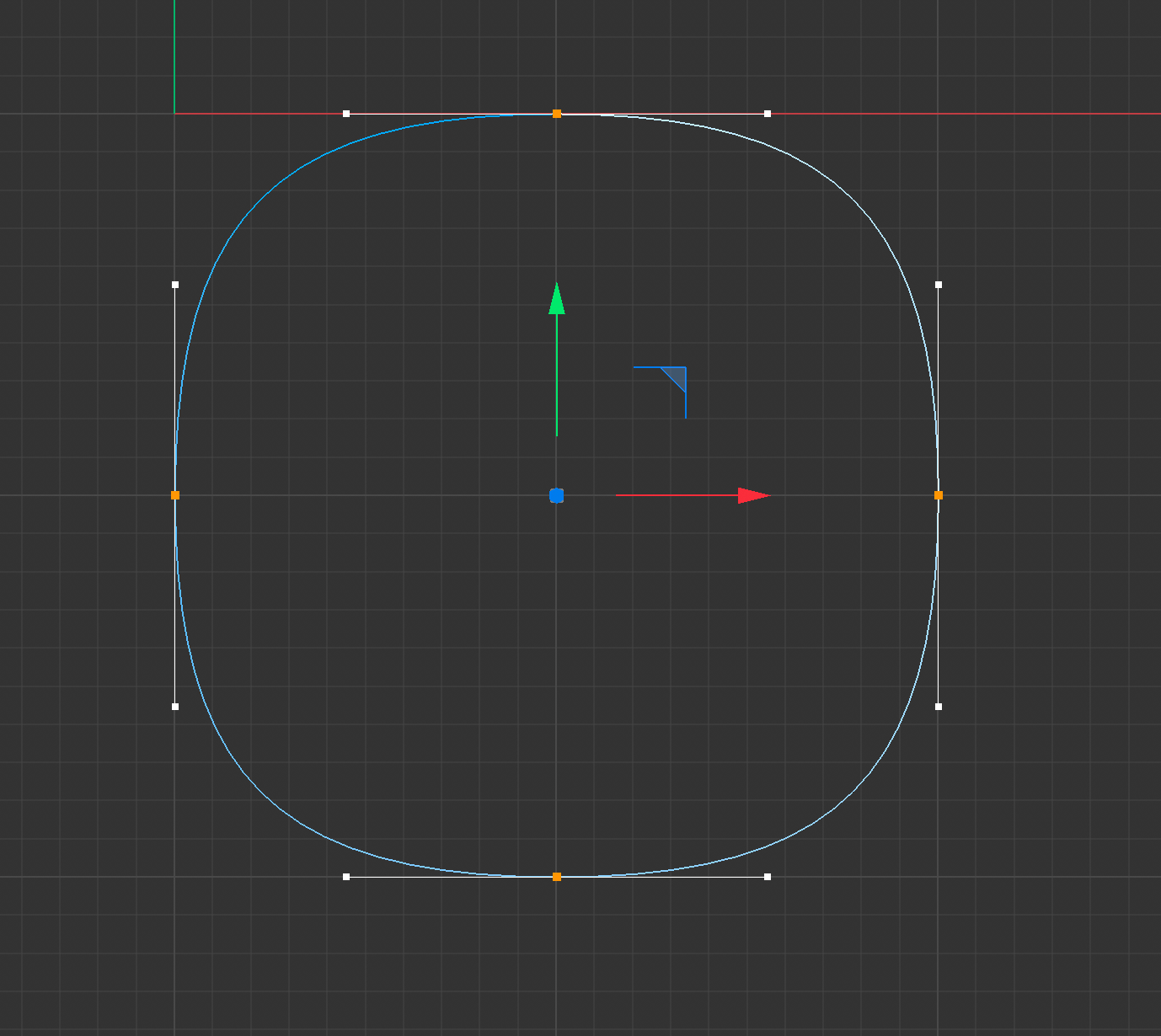
Task: Click the blue XY plane handle
Action: [675, 379]
